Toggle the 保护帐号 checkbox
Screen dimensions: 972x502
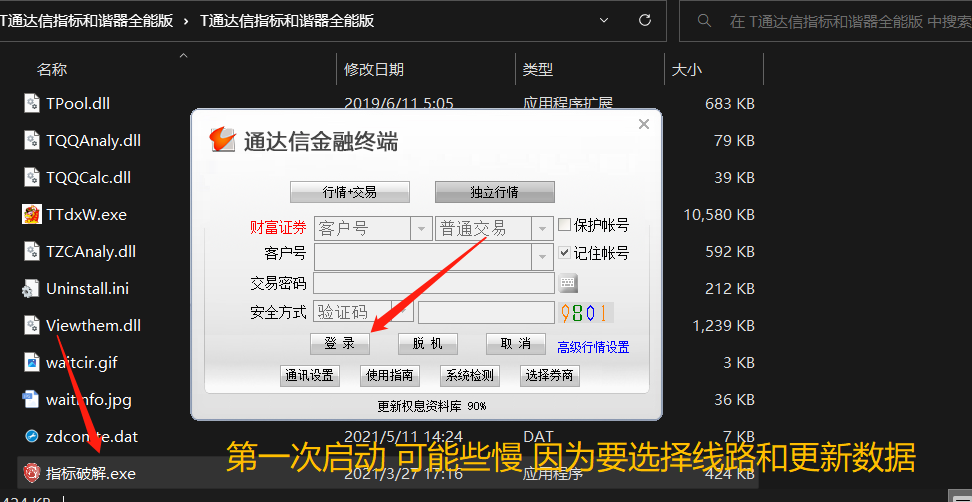[564, 224]
